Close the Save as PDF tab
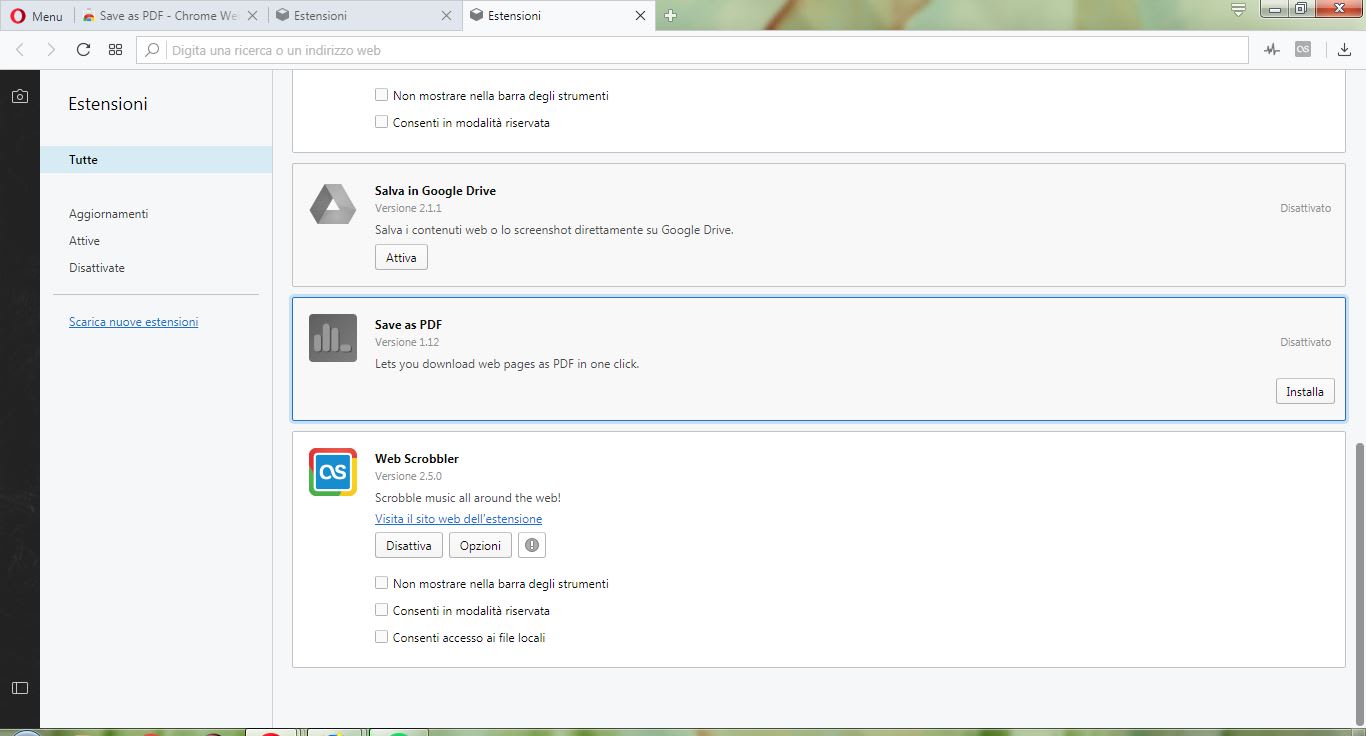The image size is (1366, 736). 253,16
